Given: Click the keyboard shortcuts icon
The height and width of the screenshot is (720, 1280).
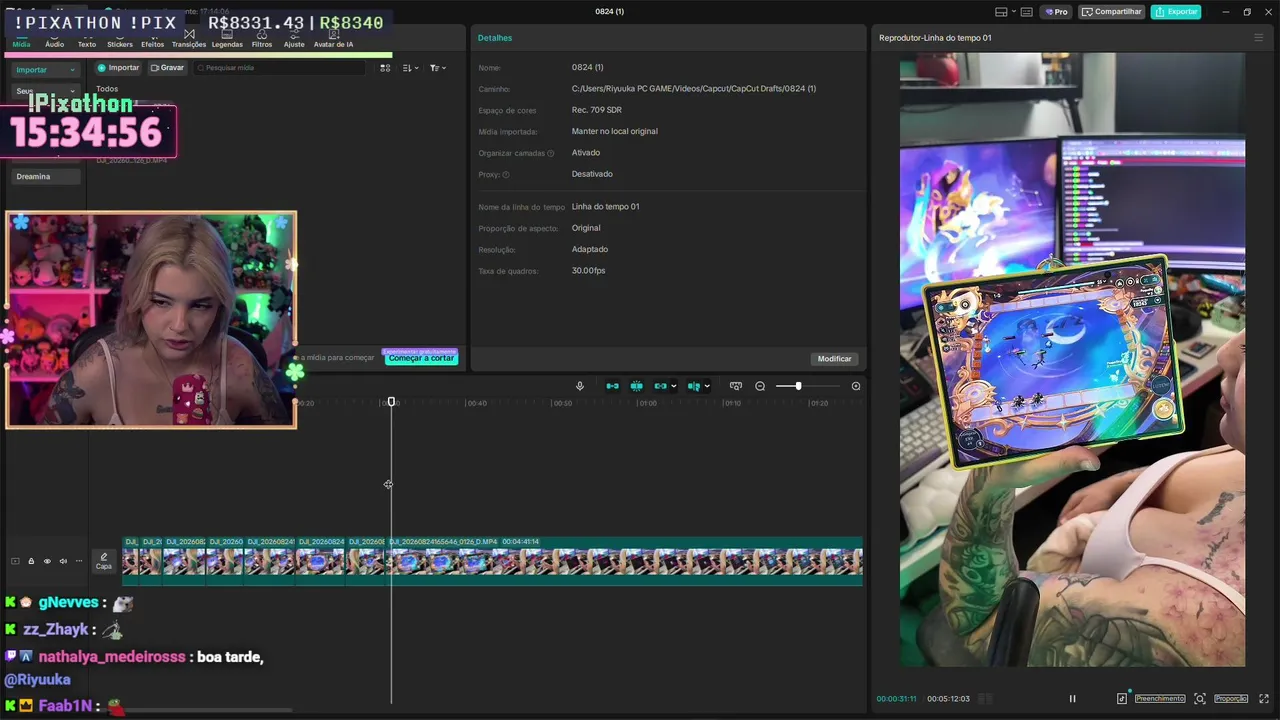Looking at the screenshot, I should click(x=1027, y=12).
